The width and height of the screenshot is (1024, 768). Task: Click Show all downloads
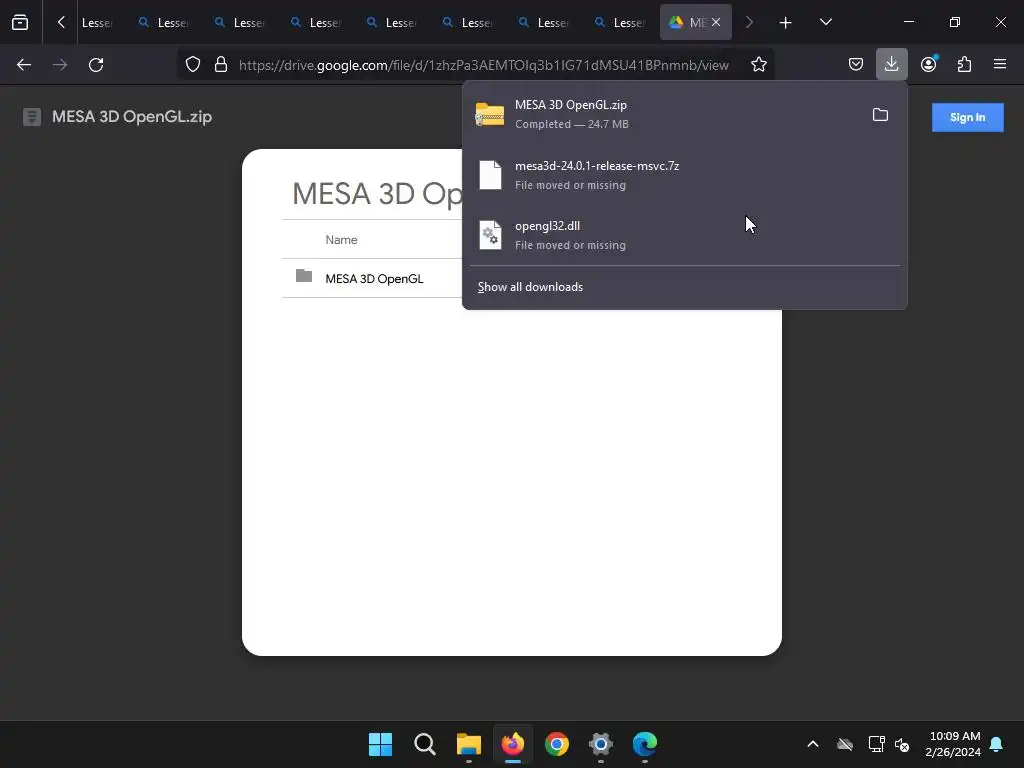530,287
